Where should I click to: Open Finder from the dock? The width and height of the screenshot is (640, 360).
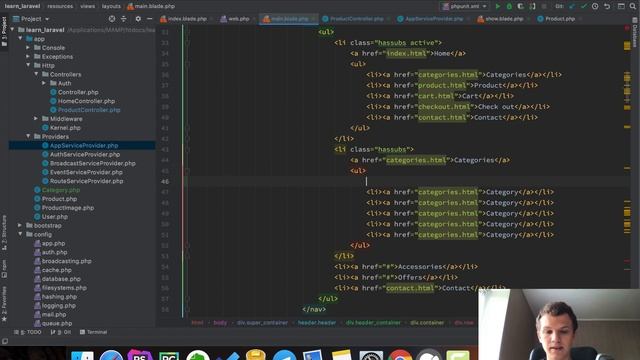coord(82,355)
